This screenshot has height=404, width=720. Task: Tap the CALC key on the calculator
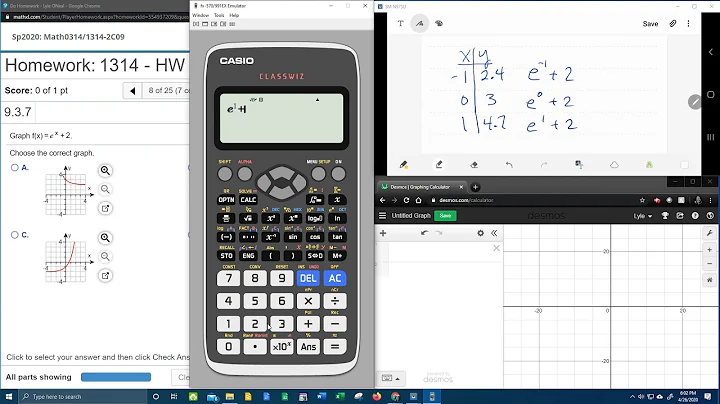[248, 200]
